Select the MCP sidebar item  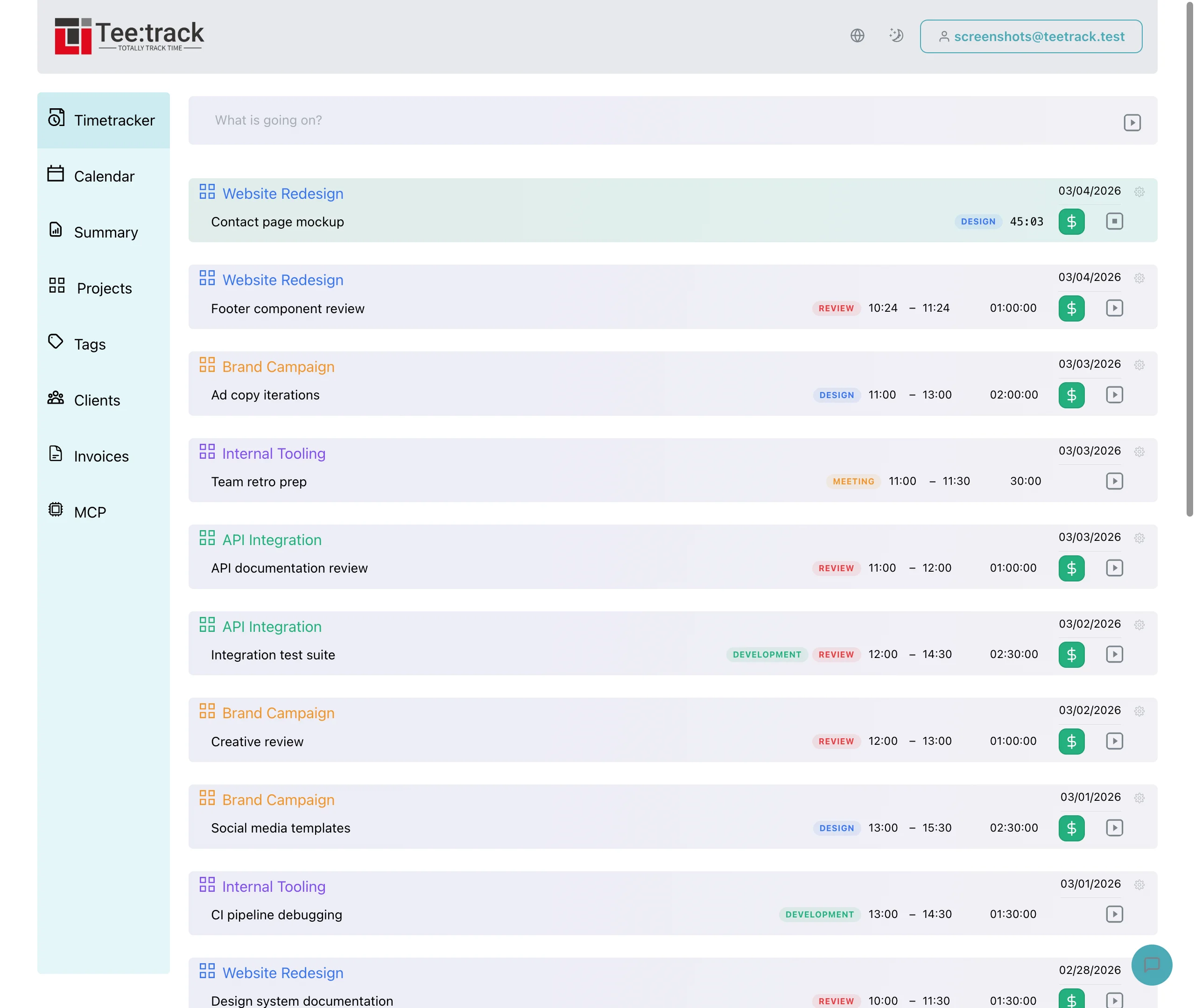[89, 511]
